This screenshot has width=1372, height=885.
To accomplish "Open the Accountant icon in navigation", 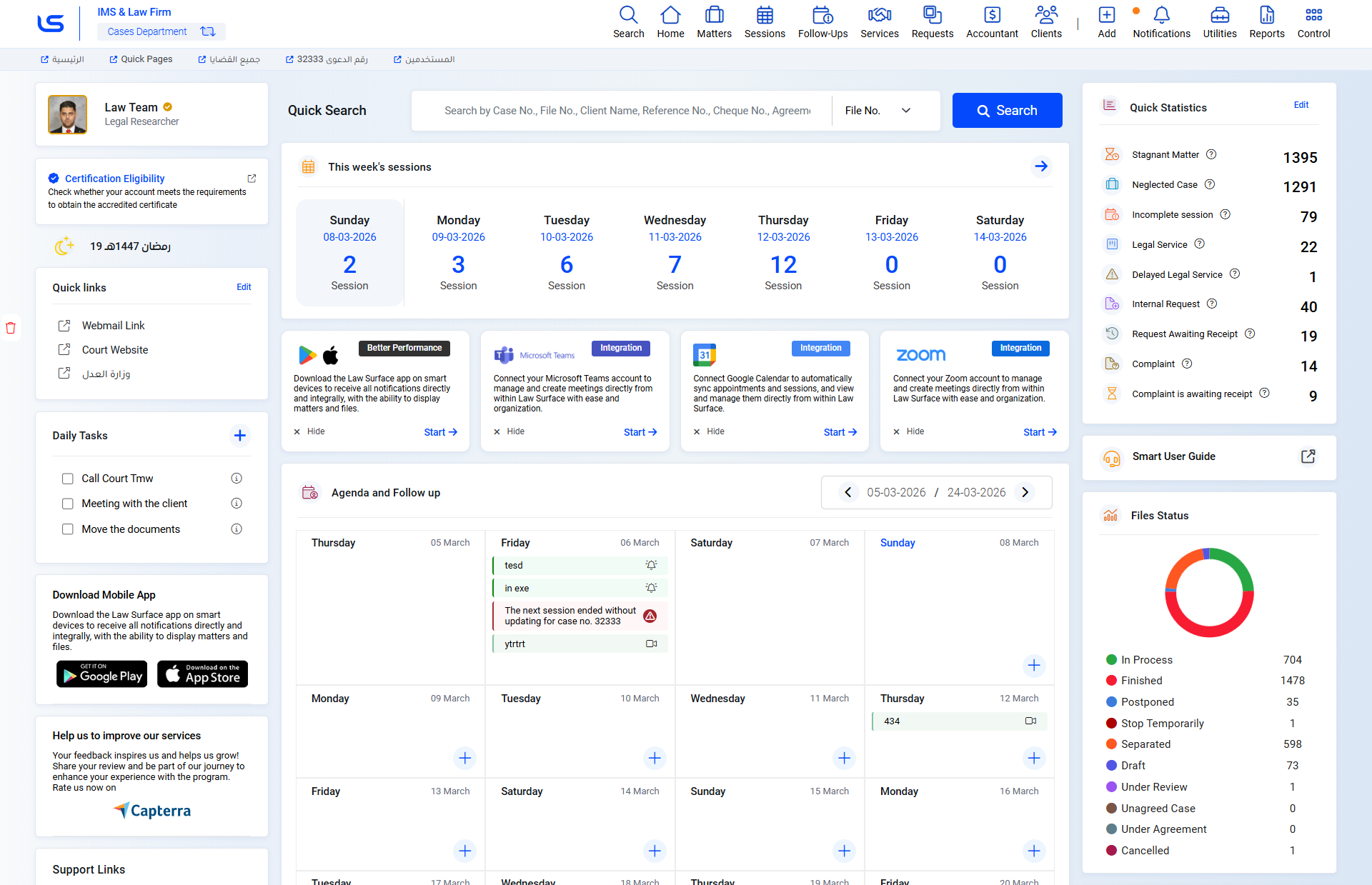I will coord(992,16).
